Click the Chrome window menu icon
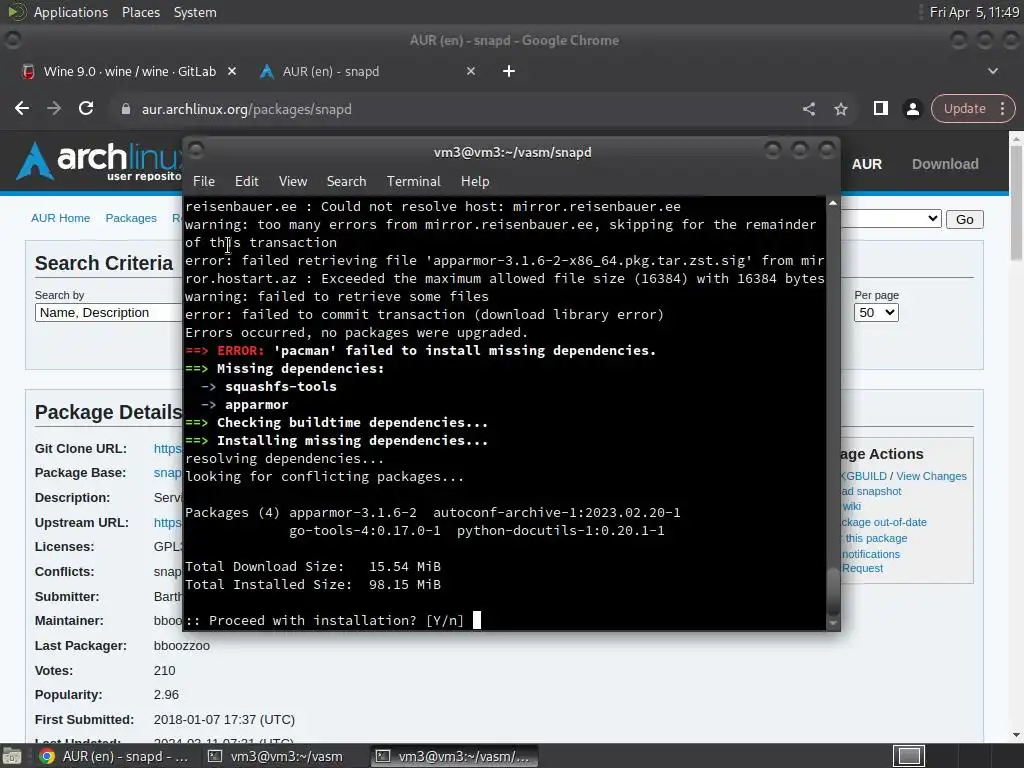Viewport: 1024px width, 768px height. click(12, 40)
